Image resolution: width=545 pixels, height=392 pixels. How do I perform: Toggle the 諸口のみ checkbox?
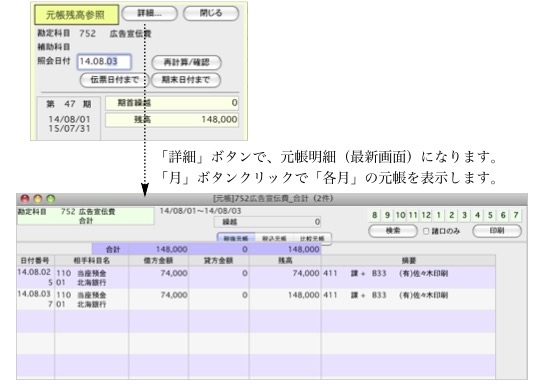426,231
